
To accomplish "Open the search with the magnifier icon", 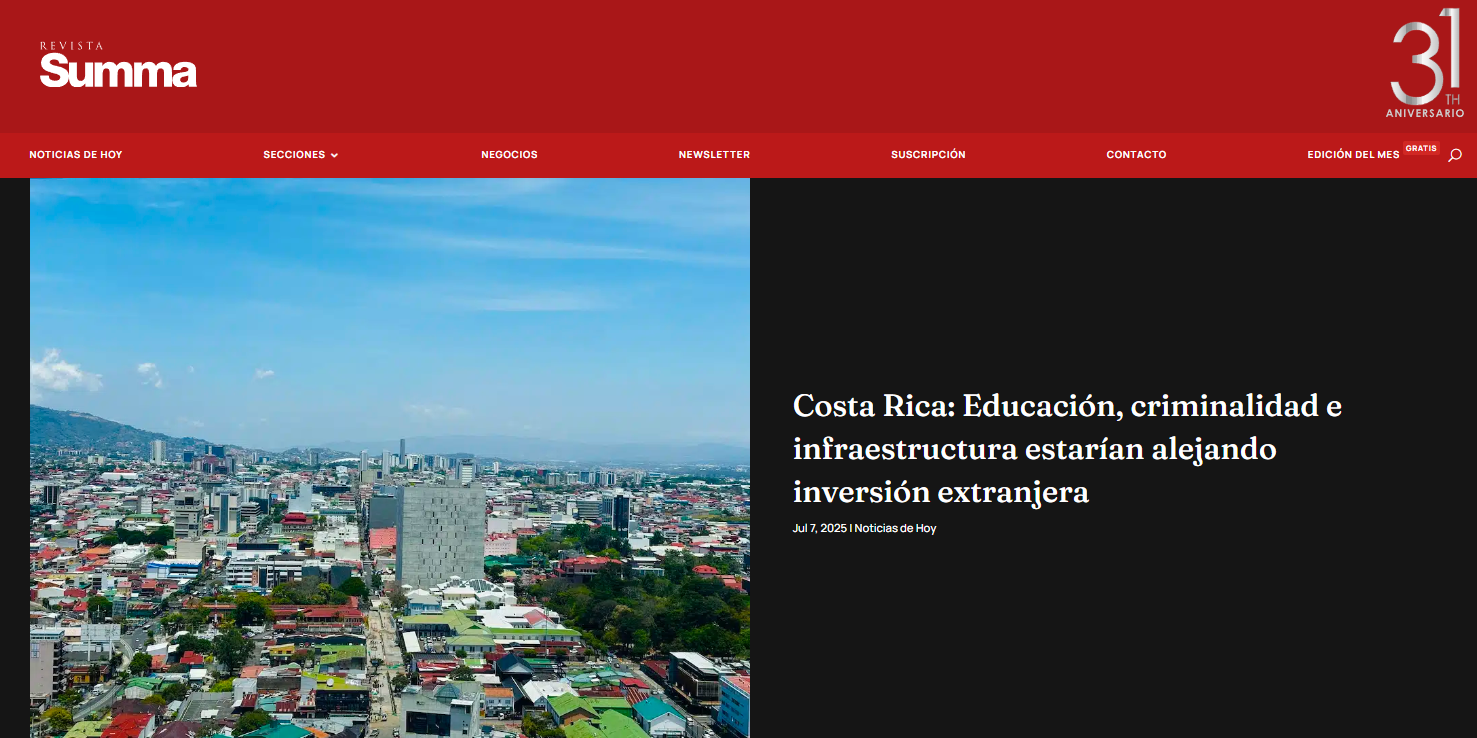I will coord(1455,155).
